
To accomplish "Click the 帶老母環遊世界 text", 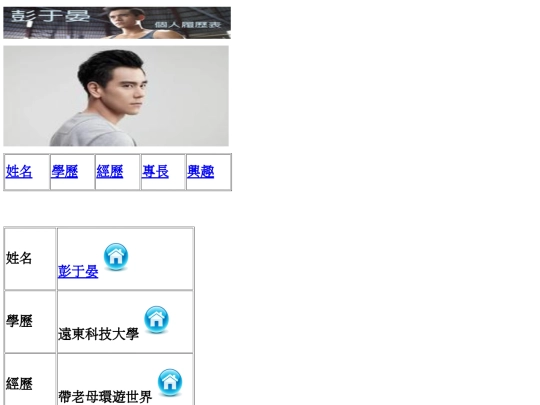I will [x=105, y=397].
